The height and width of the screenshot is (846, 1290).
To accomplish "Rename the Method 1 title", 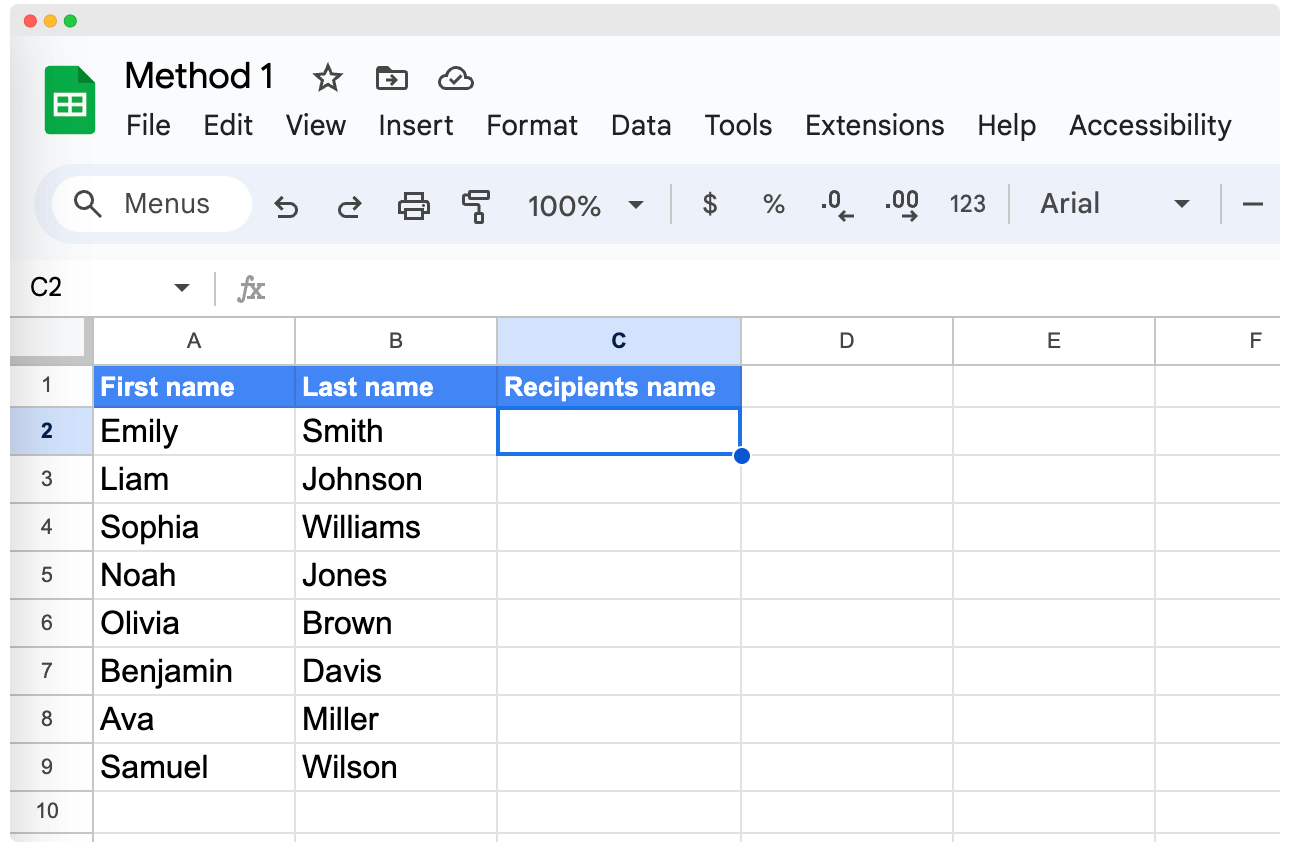I will tap(199, 76).
